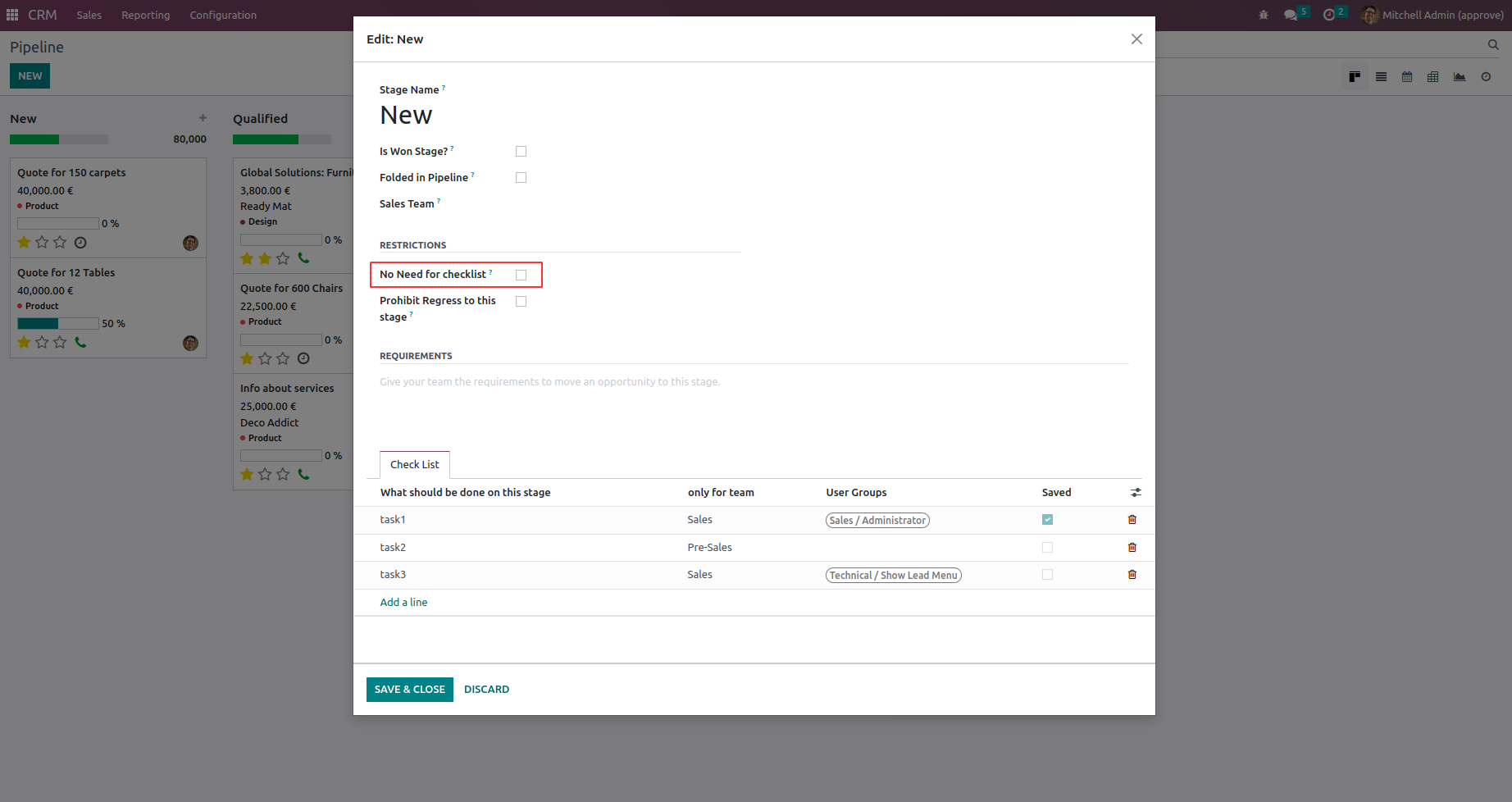Viewport: 1512px width, 802px height.
Task: Select the Check List tab
Action: point(415,465)
